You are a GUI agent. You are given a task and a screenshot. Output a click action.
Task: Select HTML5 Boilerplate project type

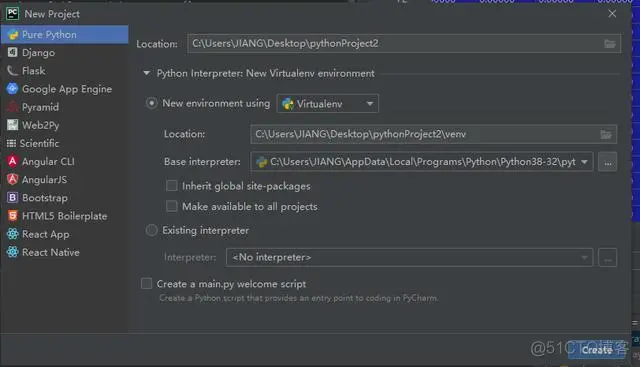[64, 216]
